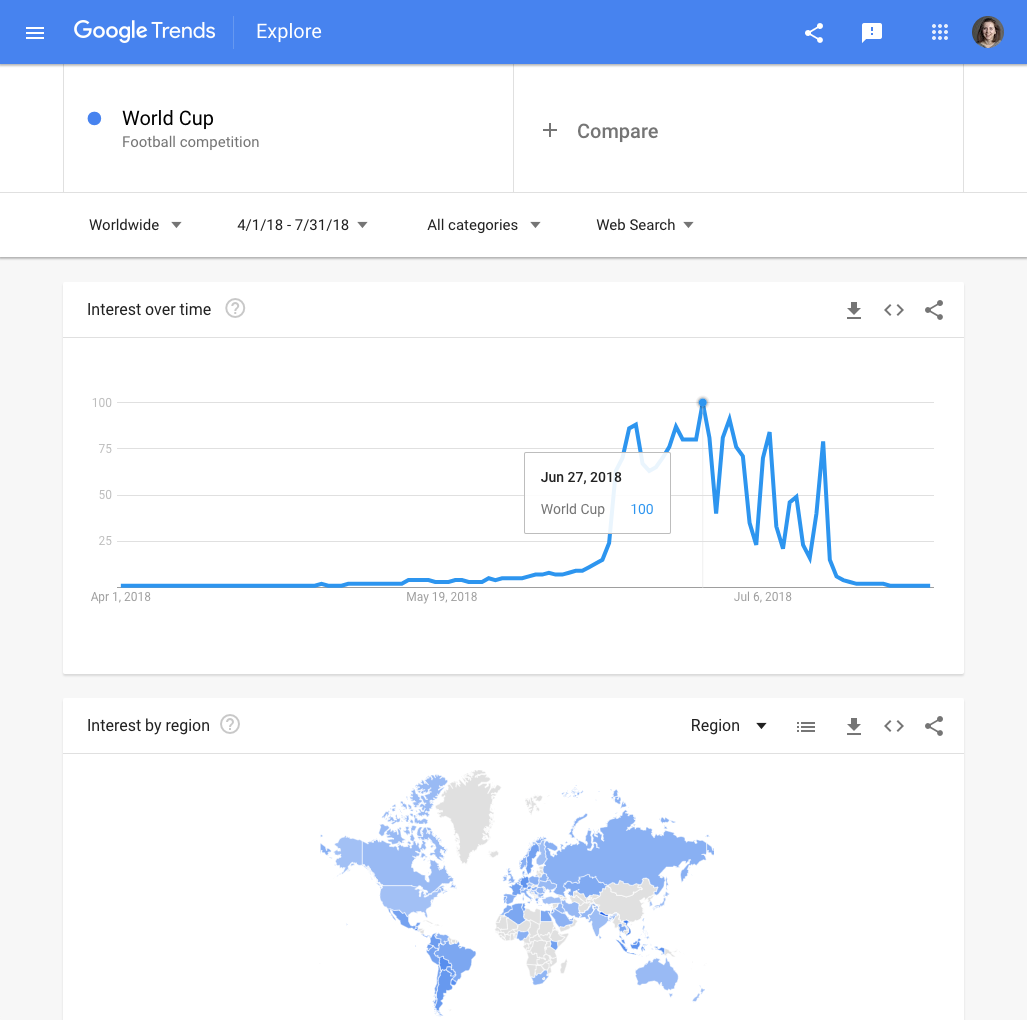Image resolution: width=1027 pixels, height=1020 pixels.
Task: Click the Jun 27, 2018 tooltip
Action: (597, 493)
